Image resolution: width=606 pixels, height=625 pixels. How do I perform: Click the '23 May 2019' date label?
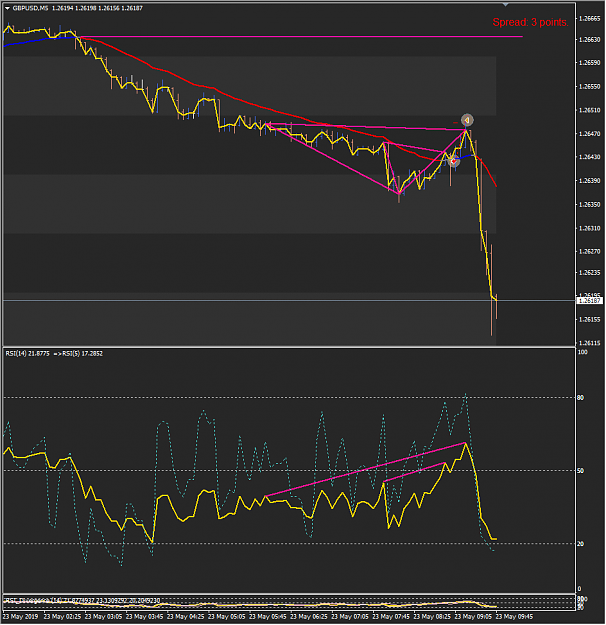(x=21, y=617)
